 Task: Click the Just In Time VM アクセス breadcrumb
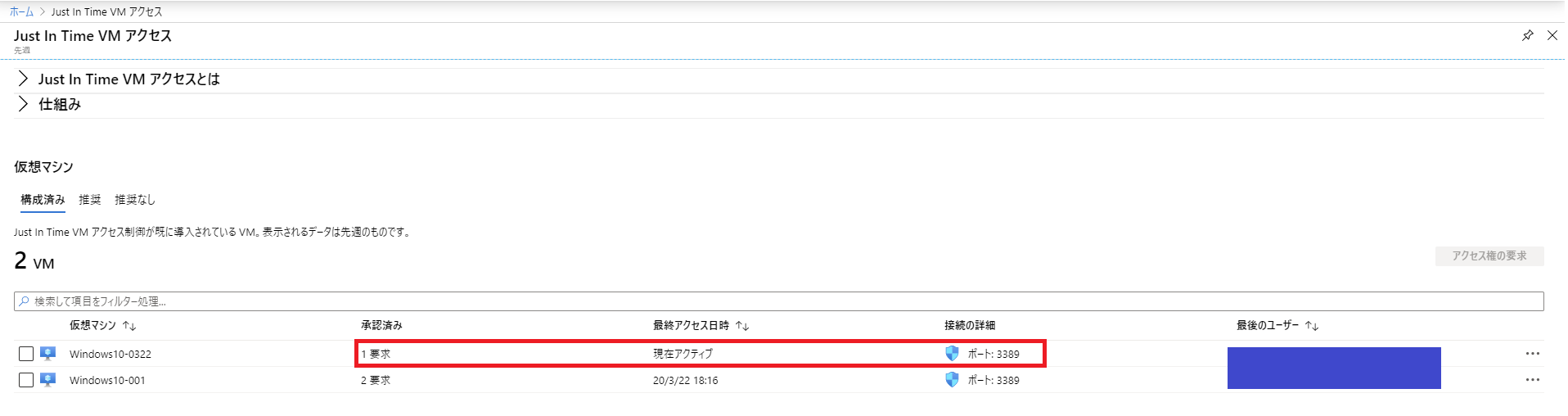[x=106, y=11]
